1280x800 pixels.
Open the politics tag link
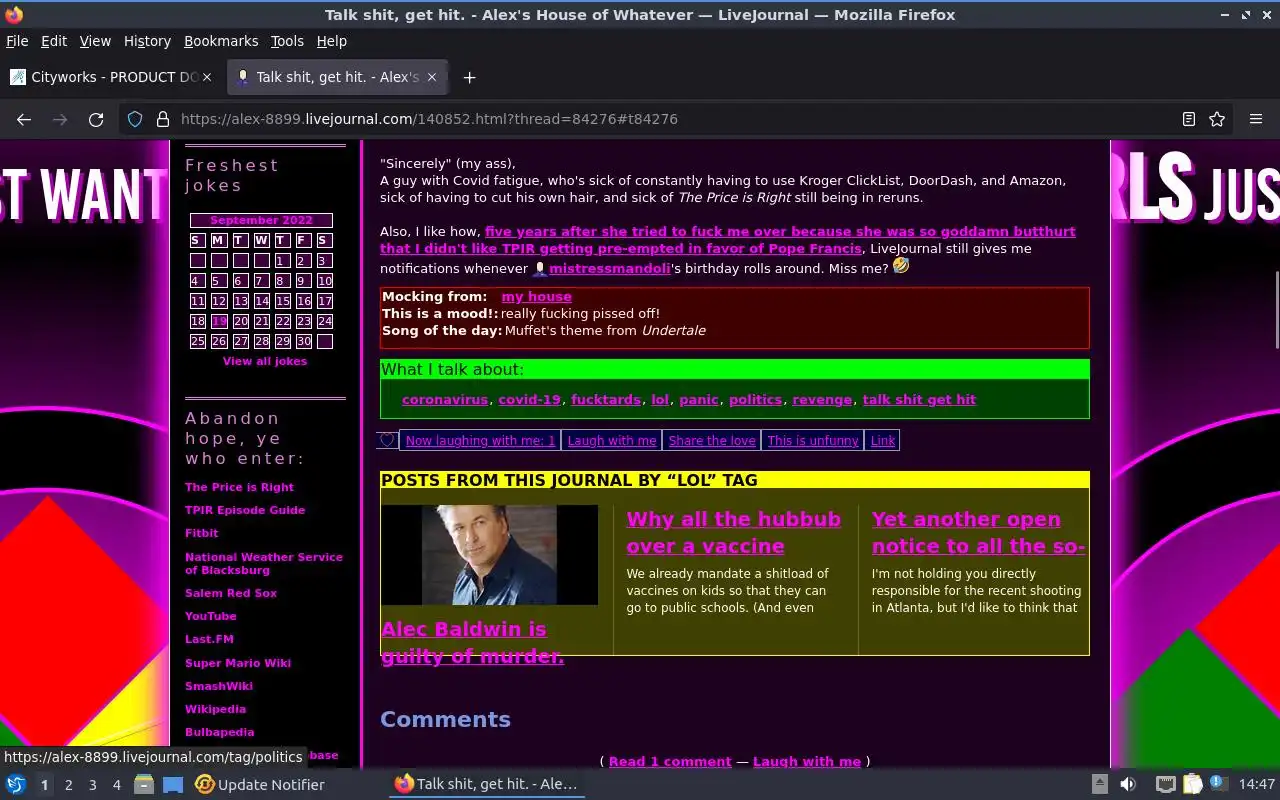pos(755,399)
